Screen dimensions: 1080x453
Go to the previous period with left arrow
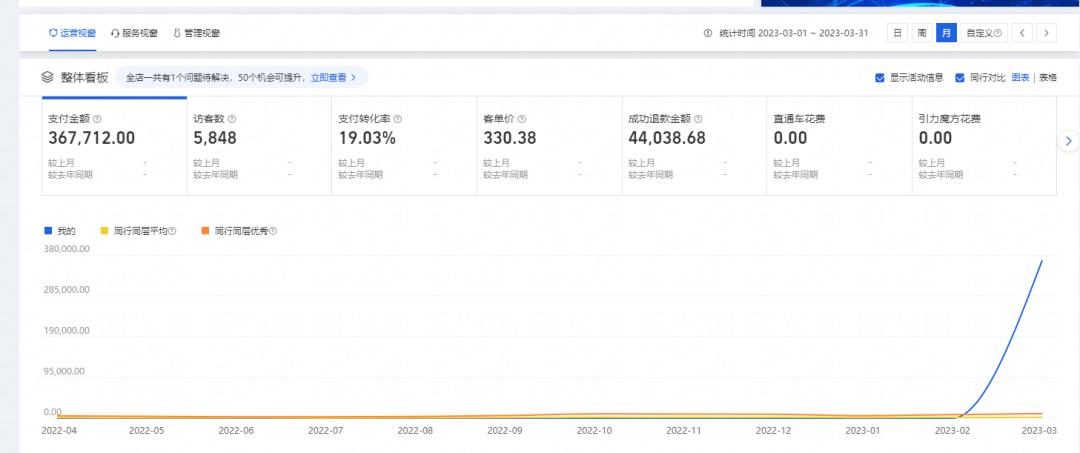(x=1022, y=33)
